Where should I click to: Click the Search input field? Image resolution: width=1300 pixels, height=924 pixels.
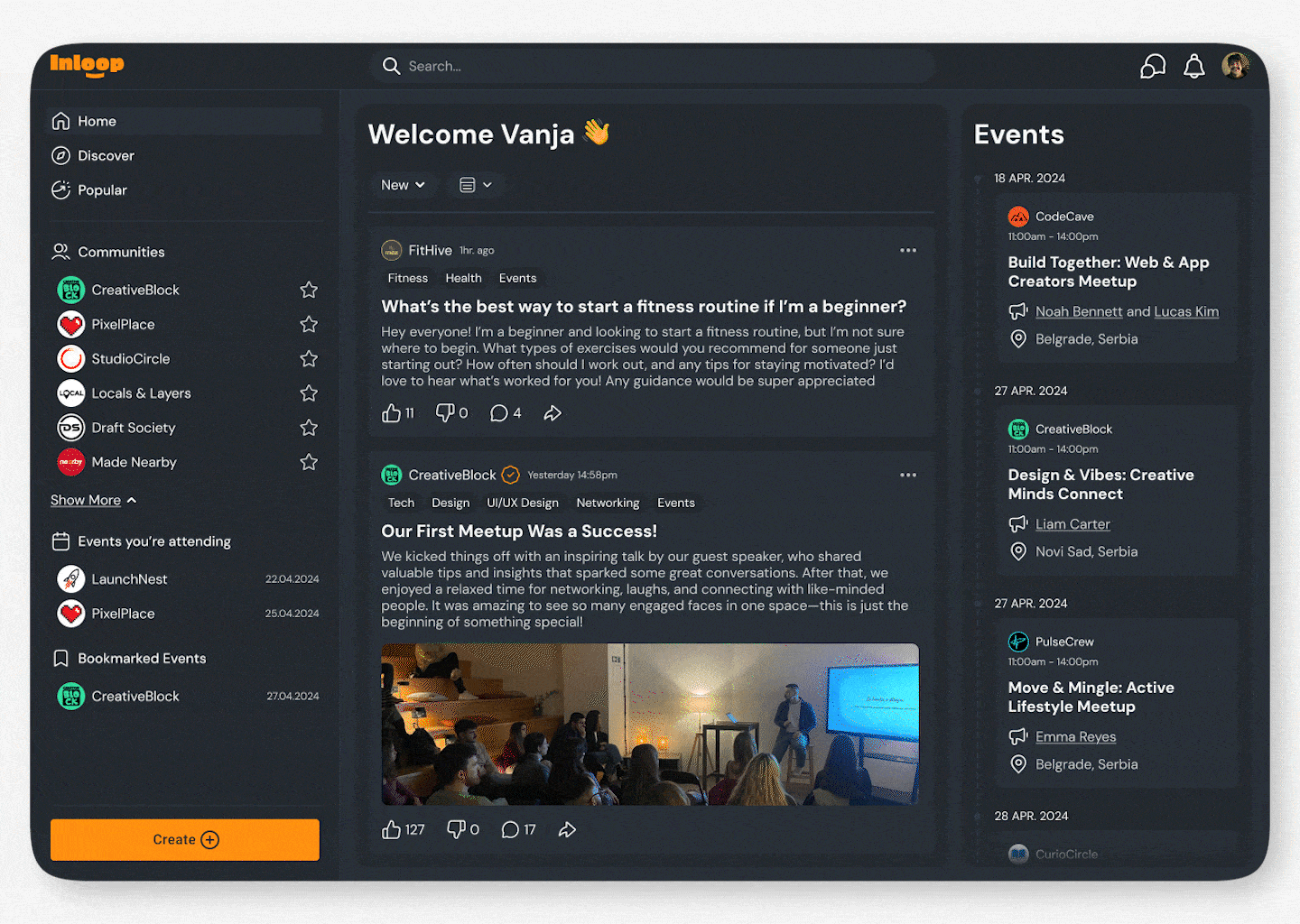pos(652,66)
